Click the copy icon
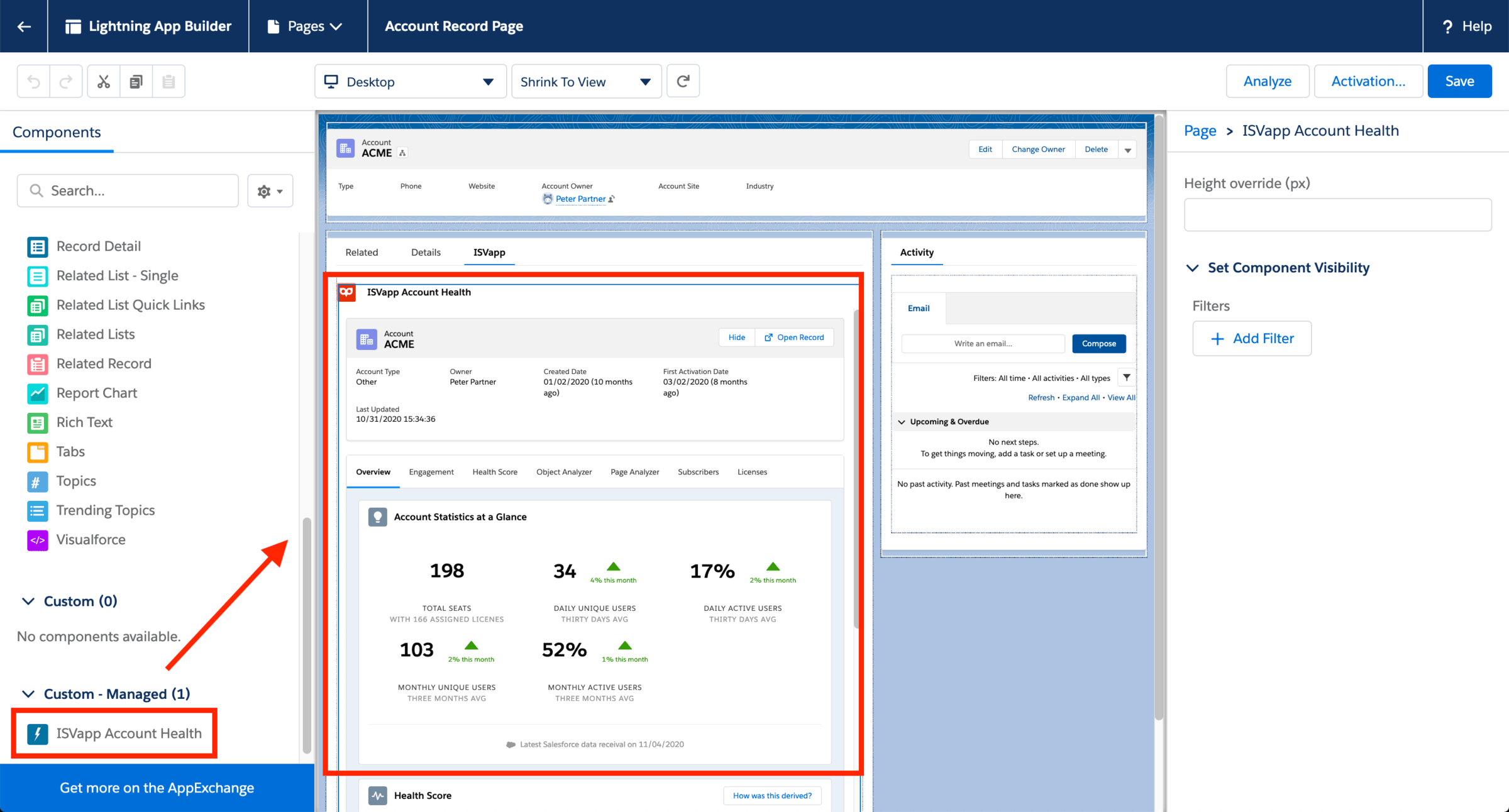This screenshot has height=812, width=1509. pos(136,82)
